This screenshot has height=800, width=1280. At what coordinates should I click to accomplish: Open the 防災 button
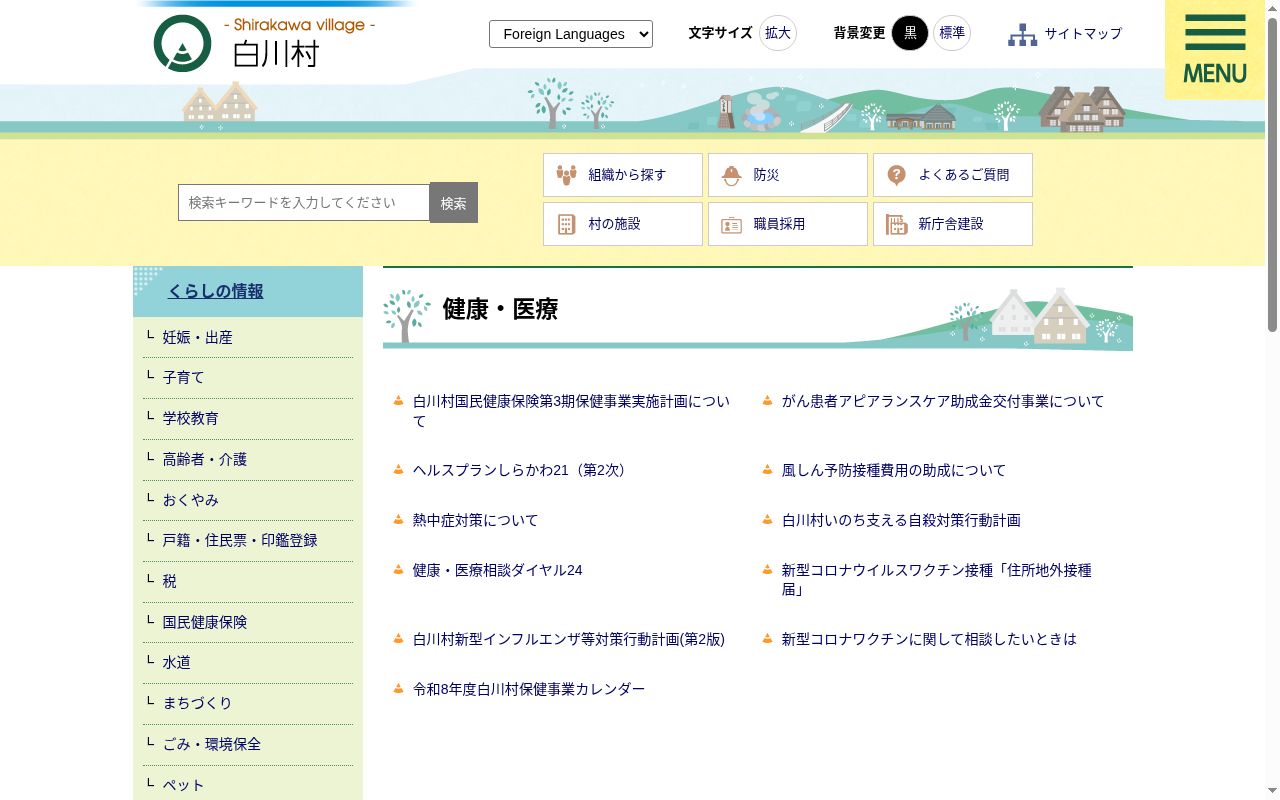point(788,175)
